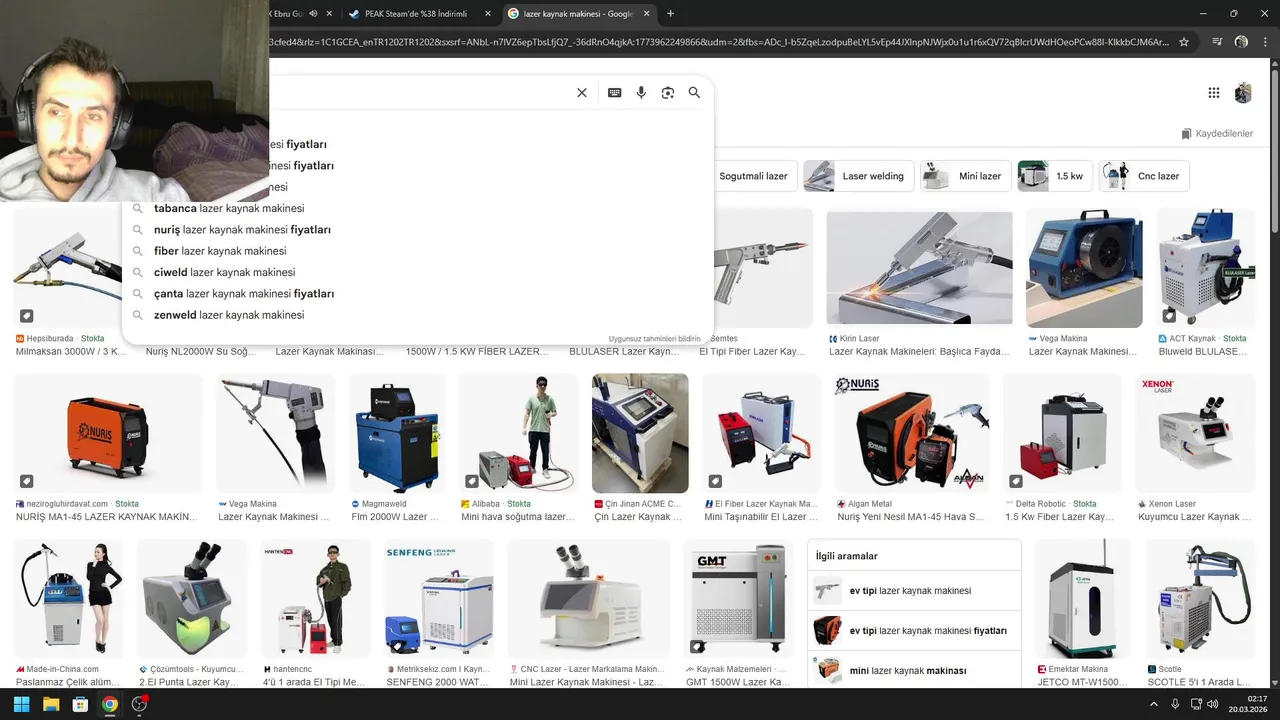Open the Çin Jinan ACME image result
1280x720 pixels.
640,433
